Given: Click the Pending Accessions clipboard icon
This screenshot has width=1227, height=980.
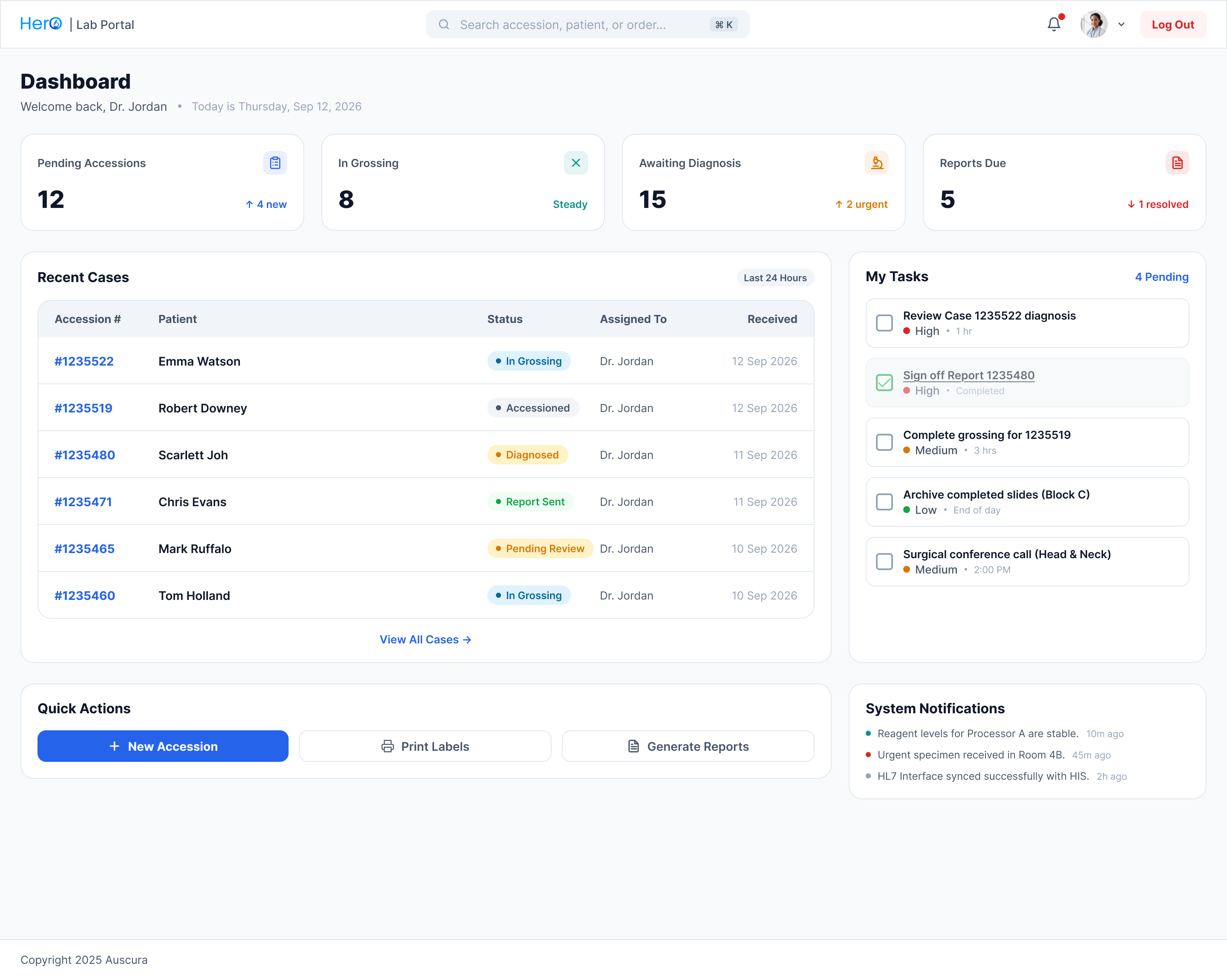Looking at the screenshot, I should point(275,163).
